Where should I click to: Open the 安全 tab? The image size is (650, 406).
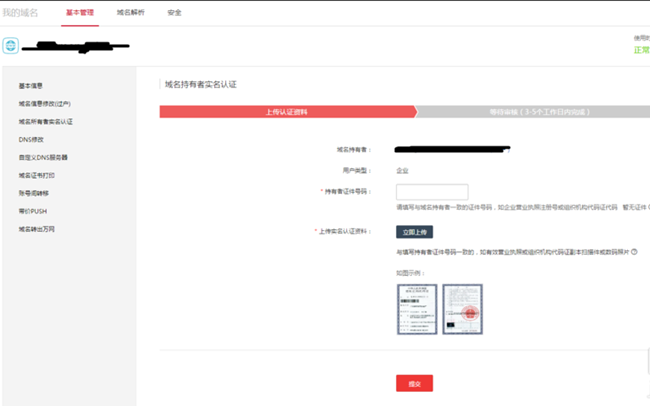pyautogui.click(x=175, y=13)
